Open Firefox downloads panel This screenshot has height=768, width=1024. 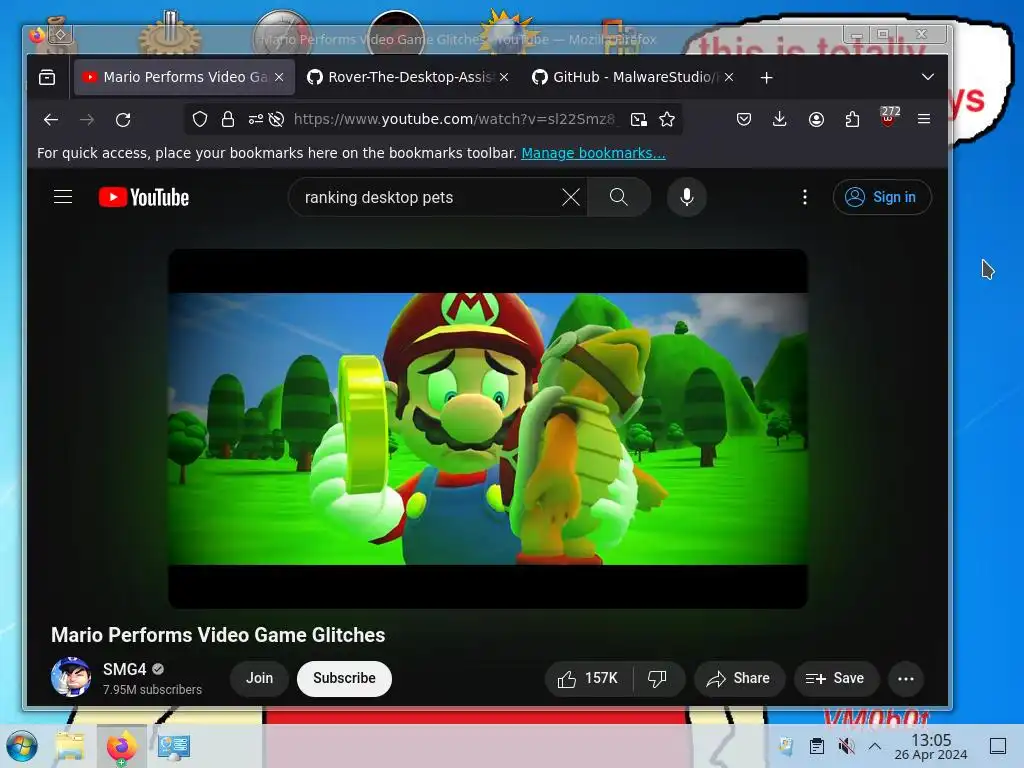tap(780, 119)
